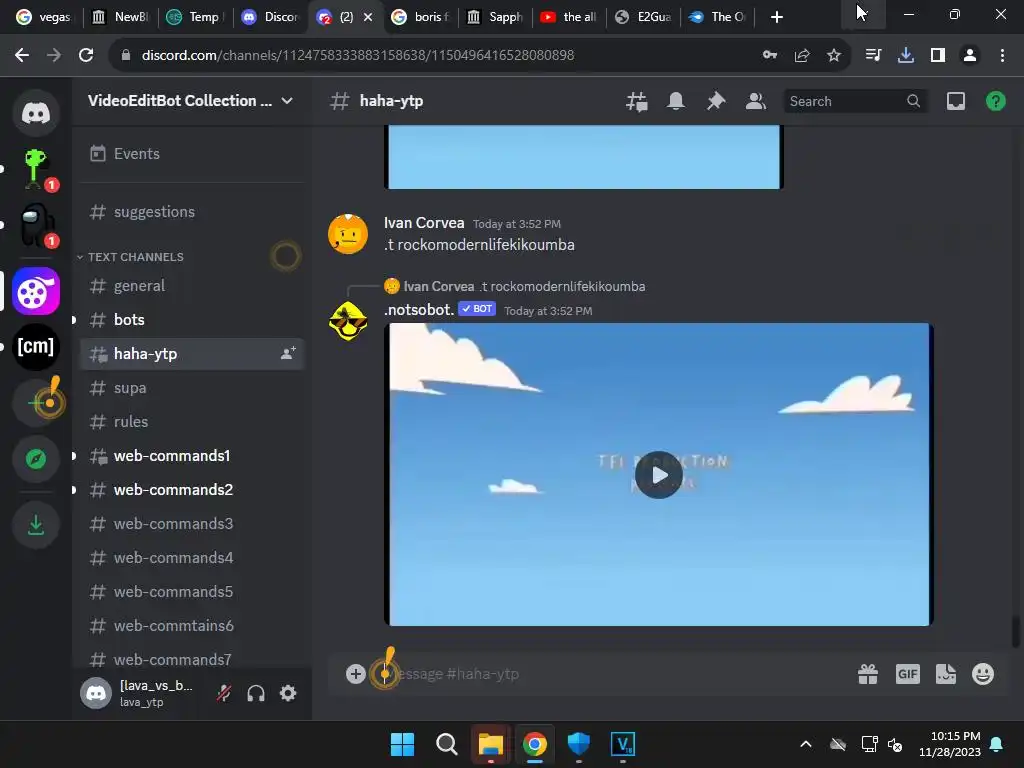Switch to the NewBl browser tab
Screen dimensions: 1024x768
tap(121, 17)
